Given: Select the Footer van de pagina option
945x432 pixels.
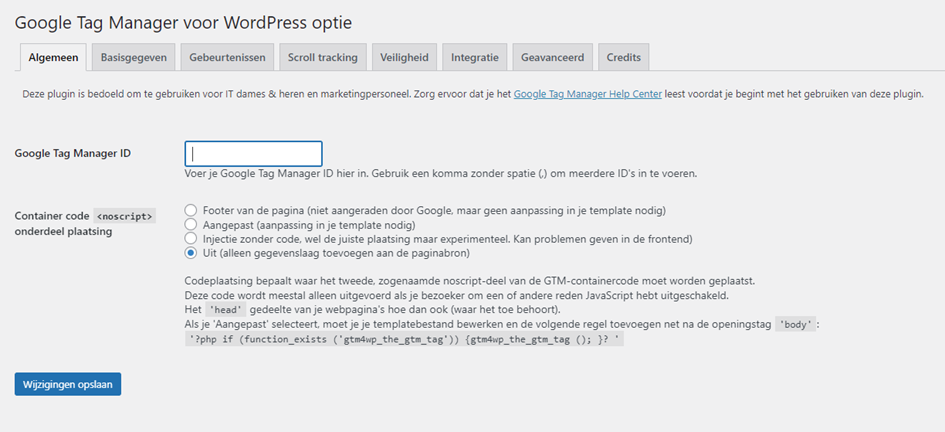Looking at the screenshot, I should 191,211.
